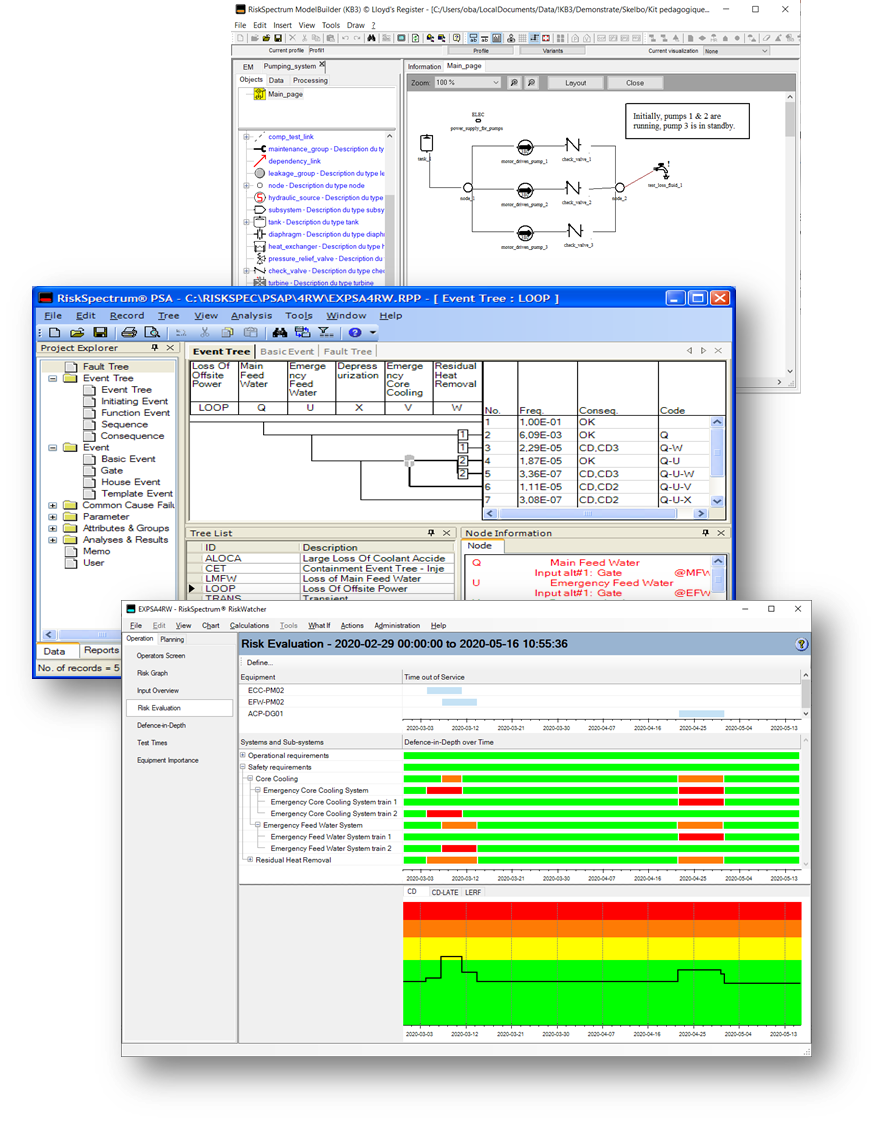Collapse Event Tree folder in Project Explorer
The image size is (877, 1122).
(x=52, y=379)
